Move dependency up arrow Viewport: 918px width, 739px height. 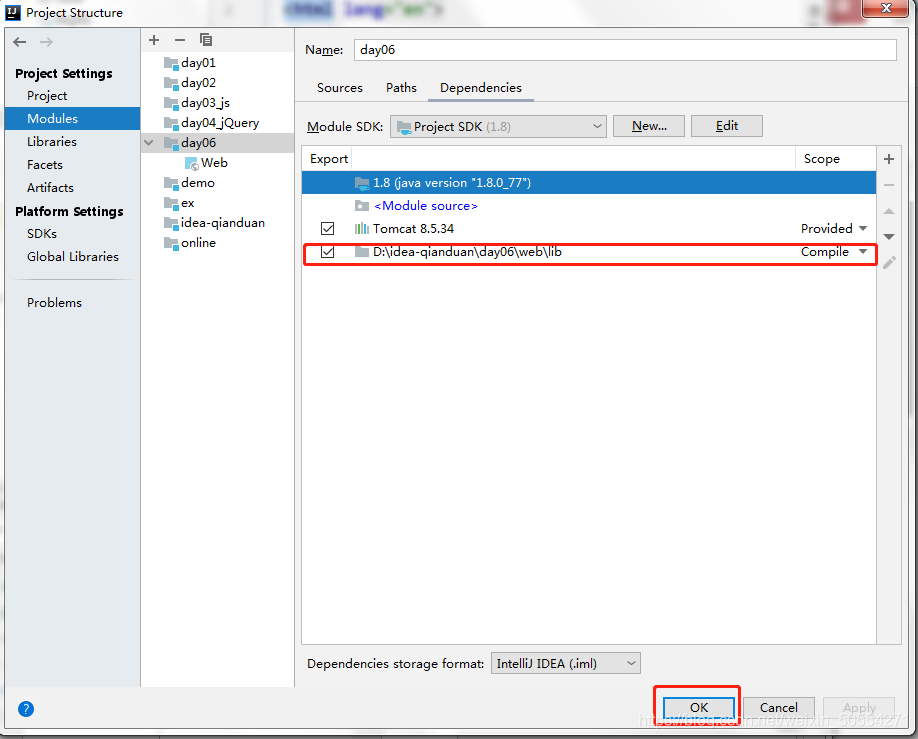(889, 211)
